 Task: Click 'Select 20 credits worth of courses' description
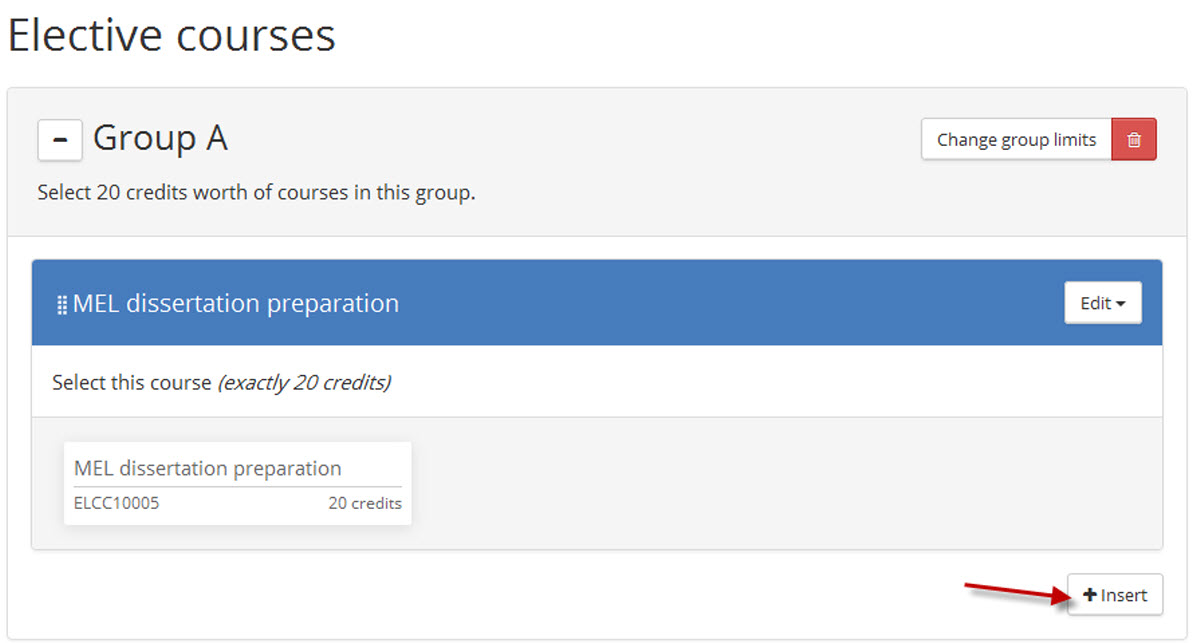(256, 192)
